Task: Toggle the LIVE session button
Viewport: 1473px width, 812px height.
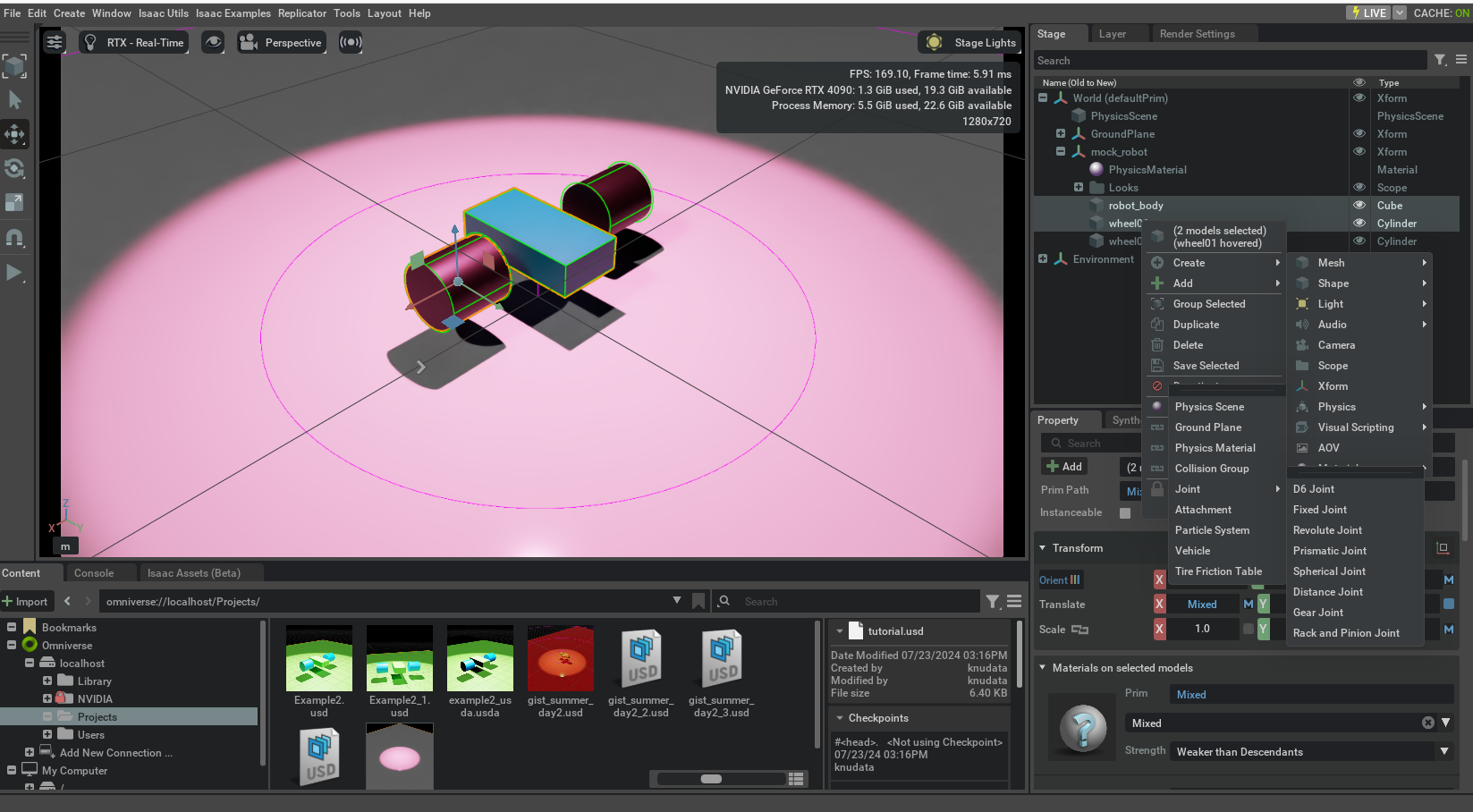Action: click(x=1368, y=13)
